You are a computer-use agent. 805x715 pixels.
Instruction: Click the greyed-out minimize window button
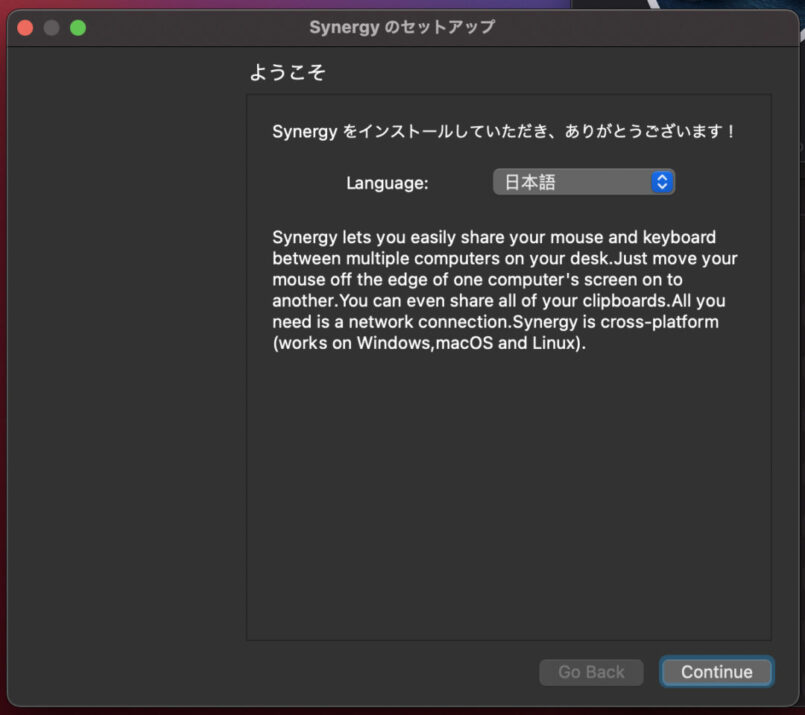pos(51,27)
